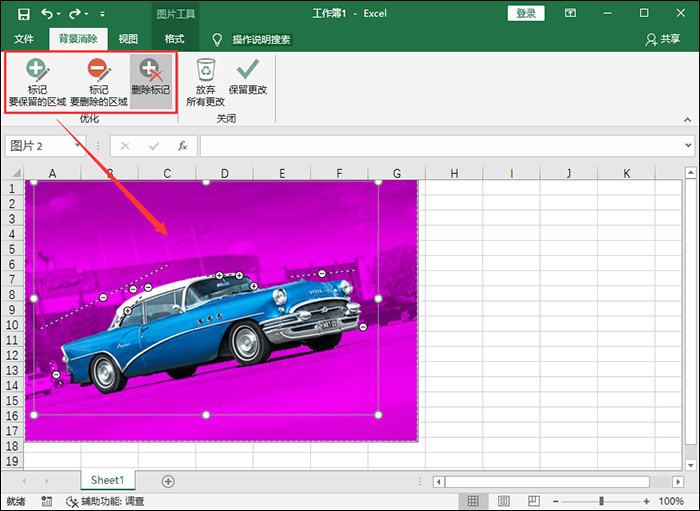Click the Sheet1 worksheet tab
Viewport: 700px width, 511px height.
coord(108,480)
